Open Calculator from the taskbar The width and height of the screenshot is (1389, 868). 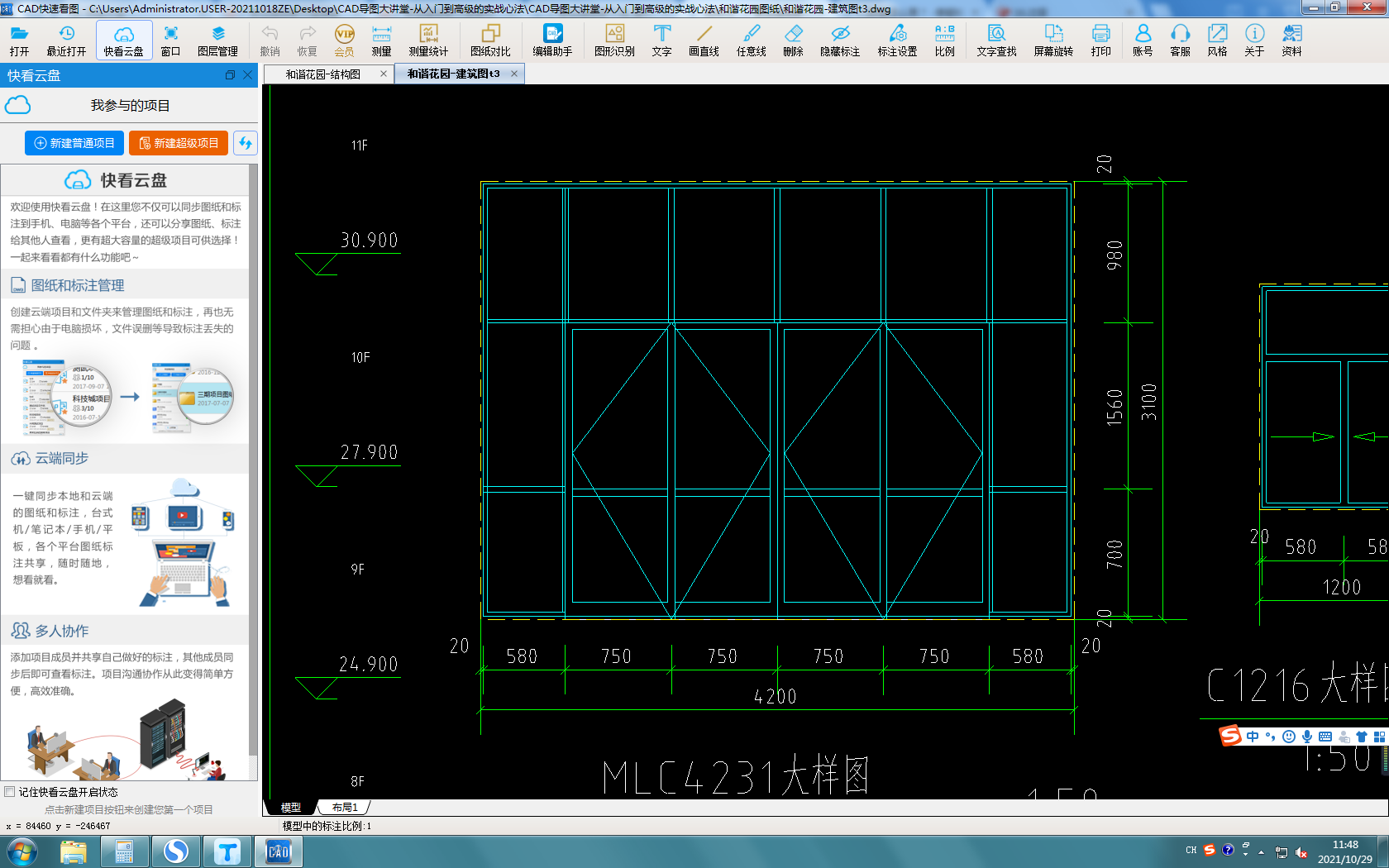(x=125, y=851)
